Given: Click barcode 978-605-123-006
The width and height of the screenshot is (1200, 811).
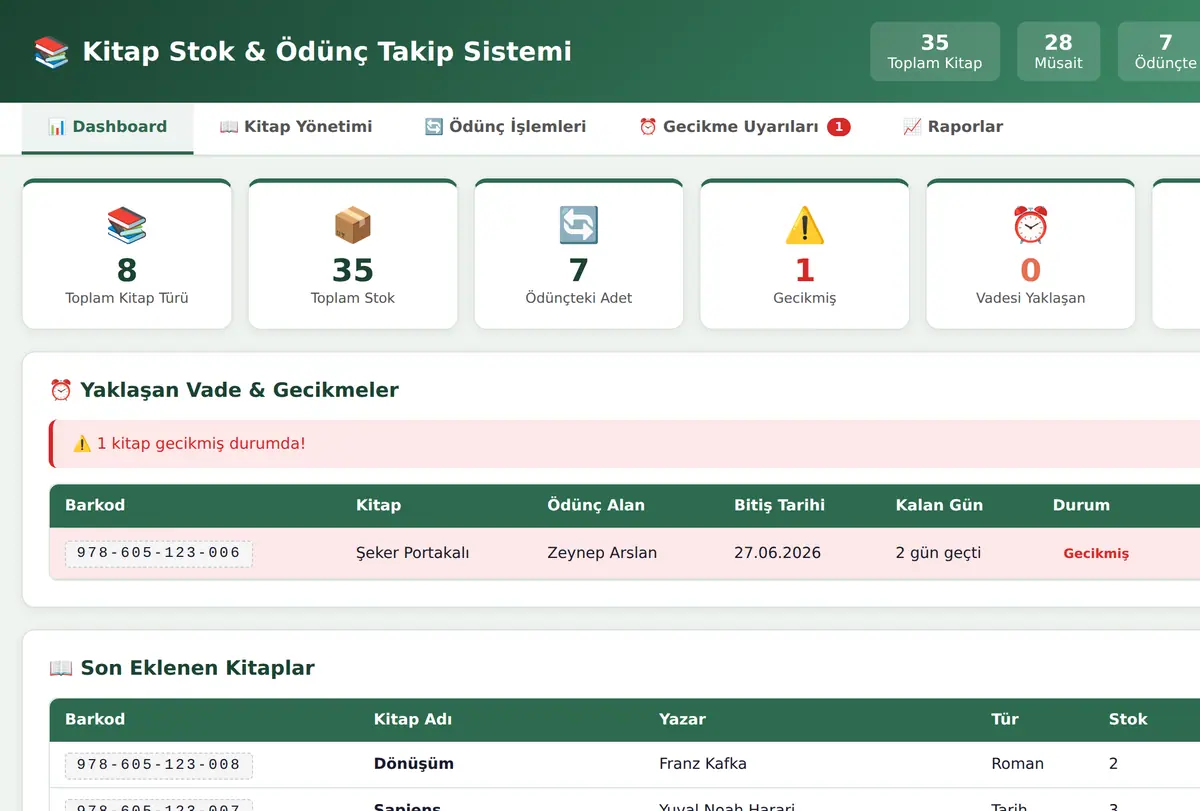Looking at the screenshot, I should (159, 554).
